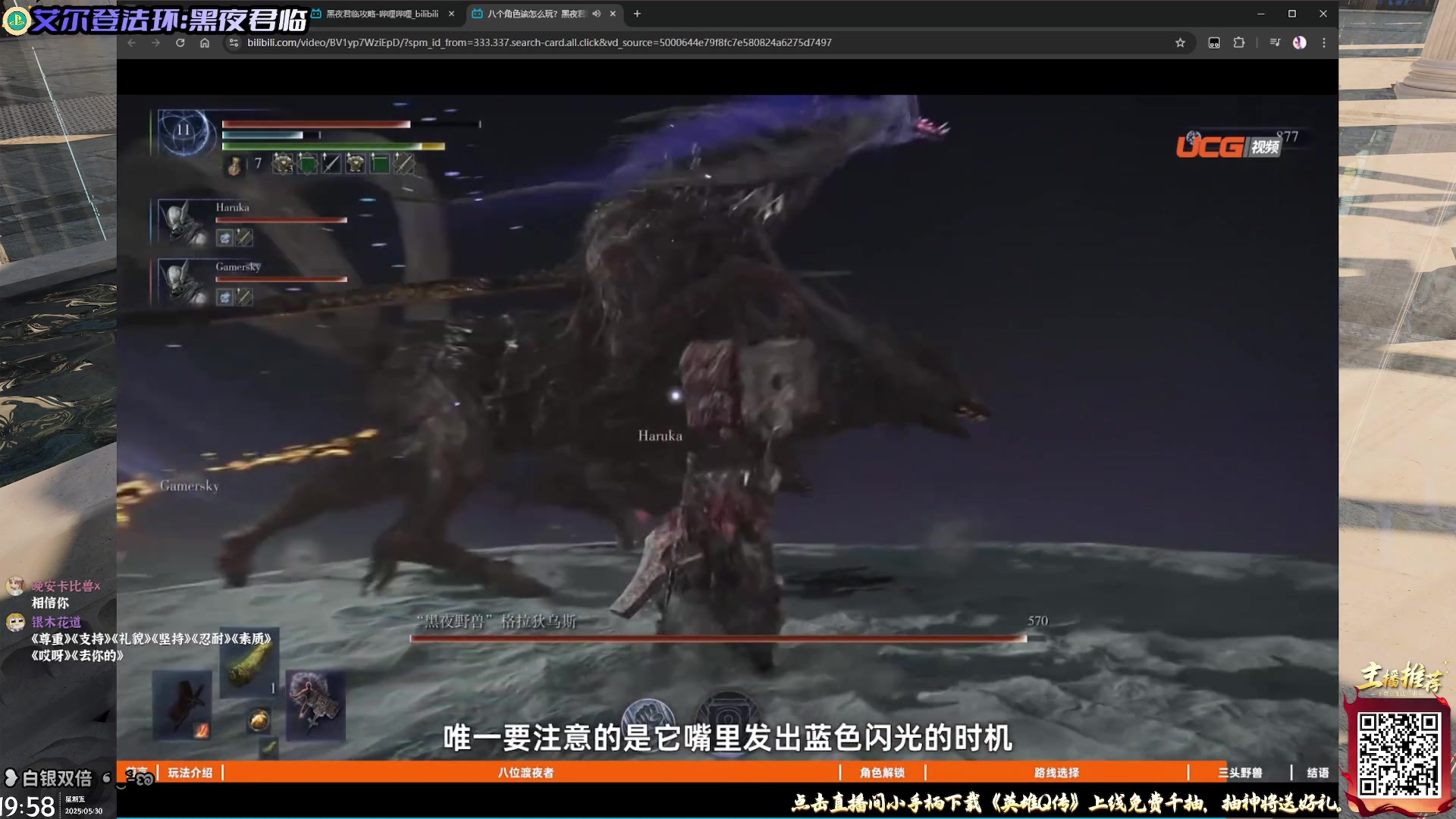Jump to 玩法介绍 chapter
Screen dimensions: 1456x819
(190, 773)
